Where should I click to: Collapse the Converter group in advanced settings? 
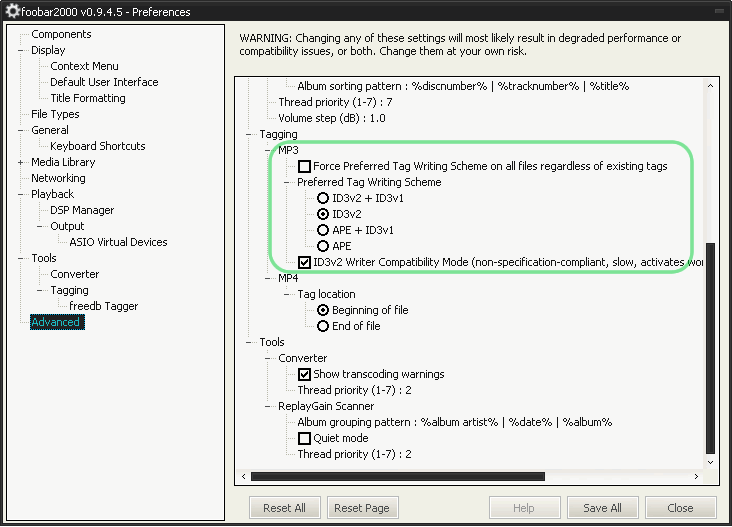point(267,358)
